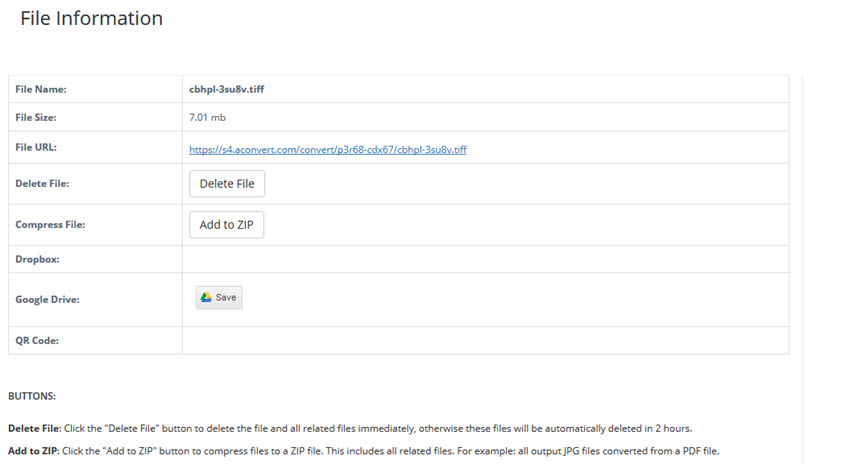The height and width of the screenshot is (464, 850).
Task: Click the empty QR Code value cell
Action: pos(485,340)
